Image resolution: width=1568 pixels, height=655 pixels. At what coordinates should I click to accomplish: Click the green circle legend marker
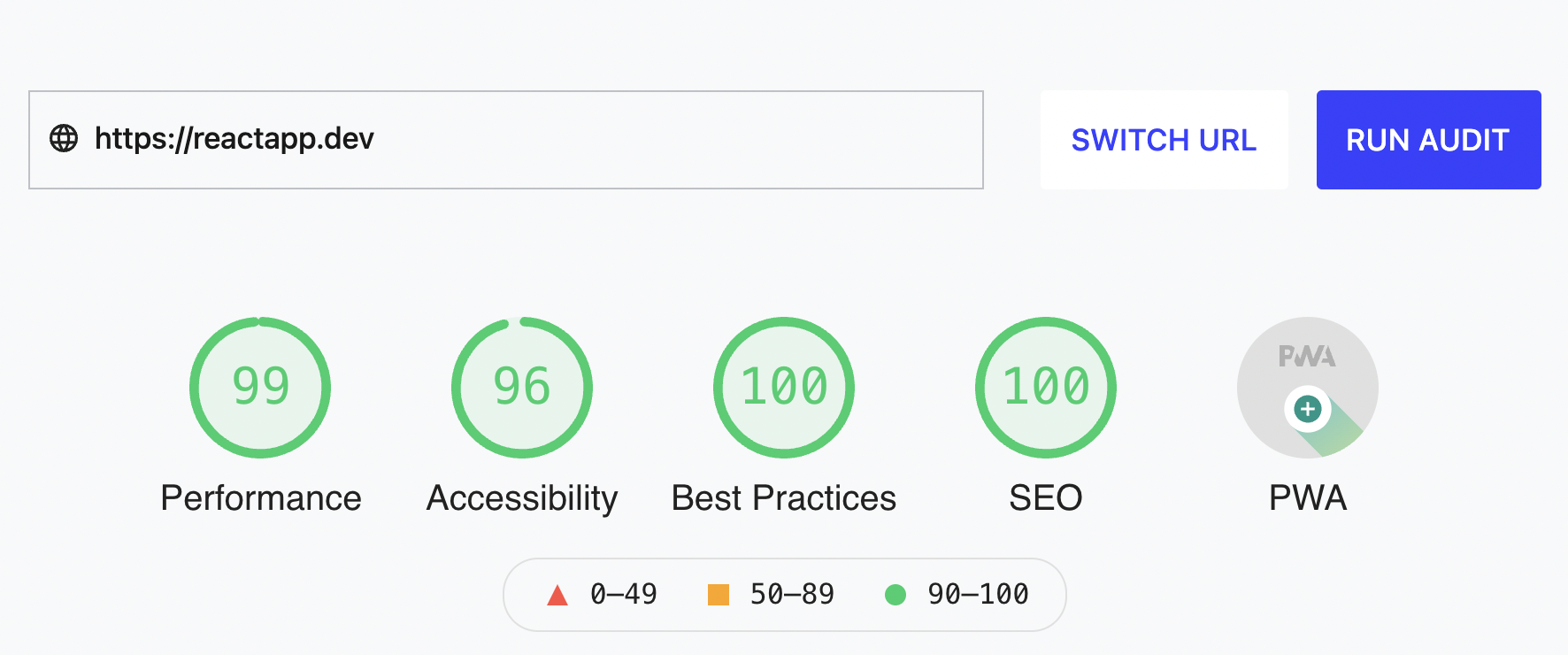(x=896, y=594)
